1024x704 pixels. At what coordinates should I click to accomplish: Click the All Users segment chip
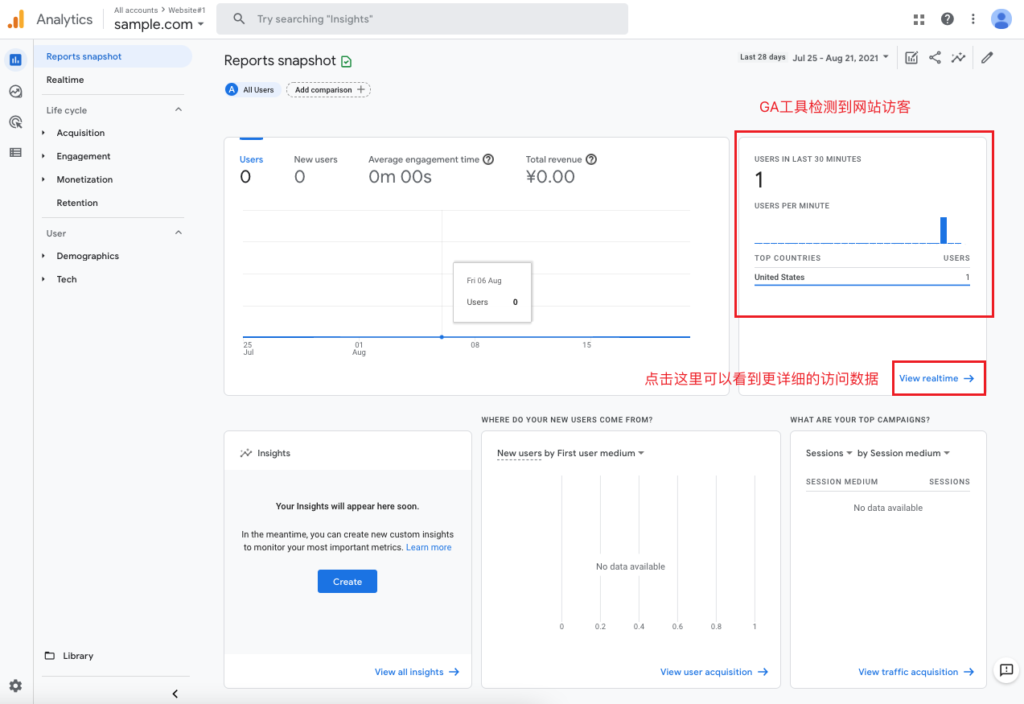[x=251, y=90]
